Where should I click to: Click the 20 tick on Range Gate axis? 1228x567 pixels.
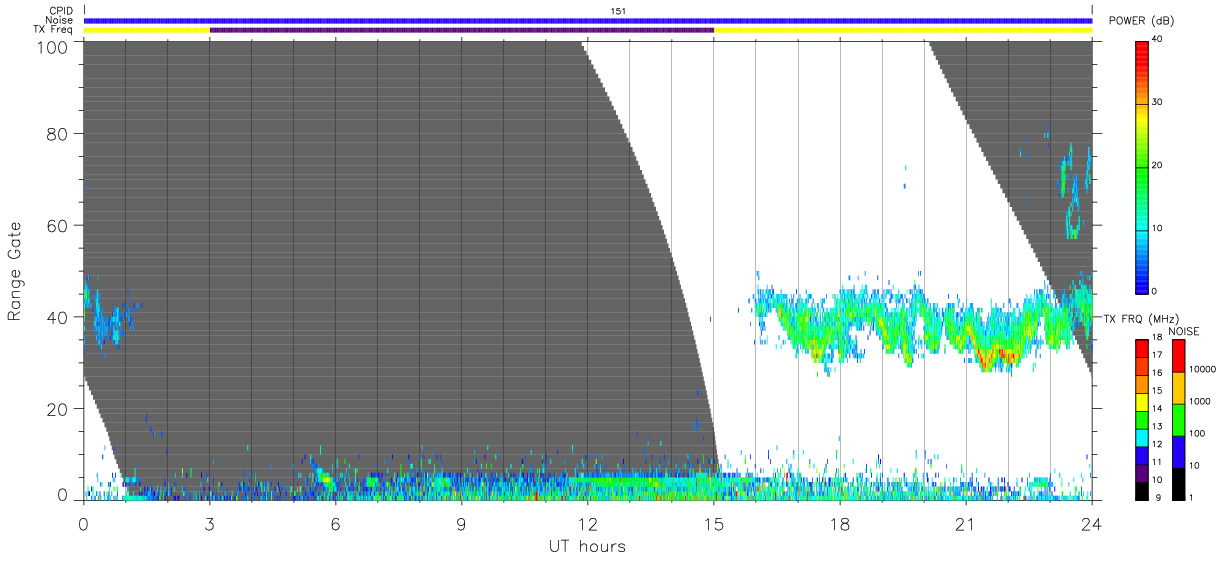58,409
